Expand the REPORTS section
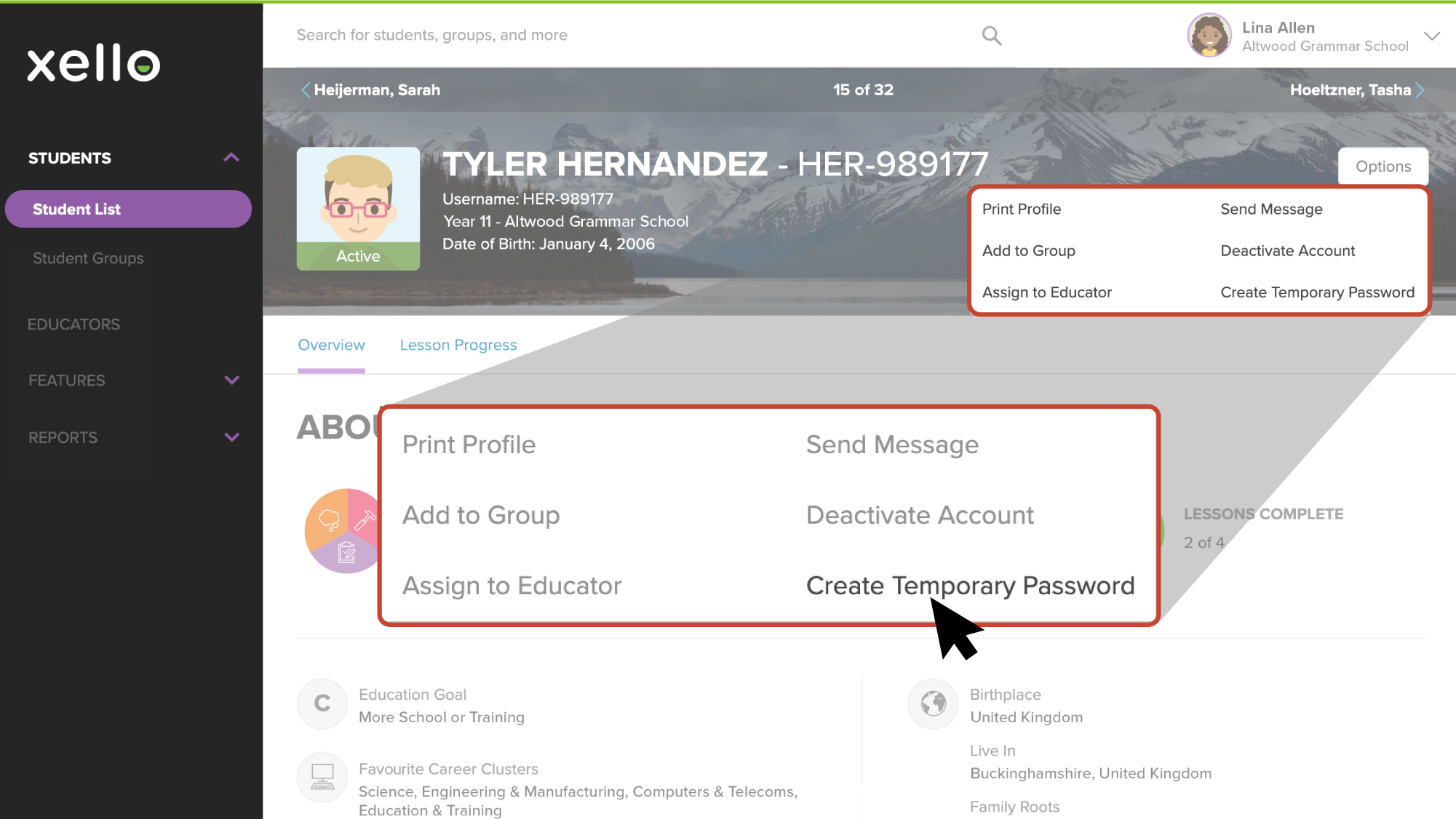Screen dimensions: 1456x819 (231, 437)
